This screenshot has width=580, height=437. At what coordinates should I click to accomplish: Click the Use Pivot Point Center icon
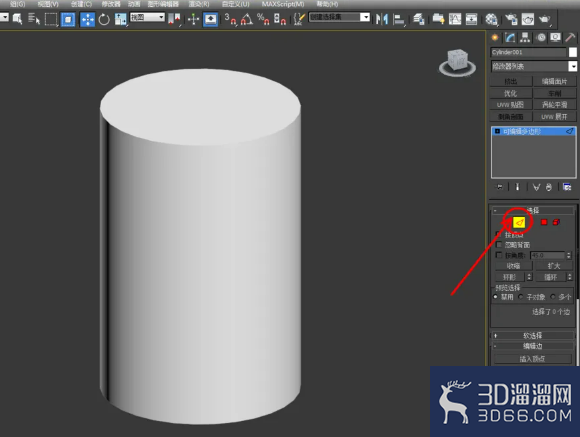click(x=174, y=19)
